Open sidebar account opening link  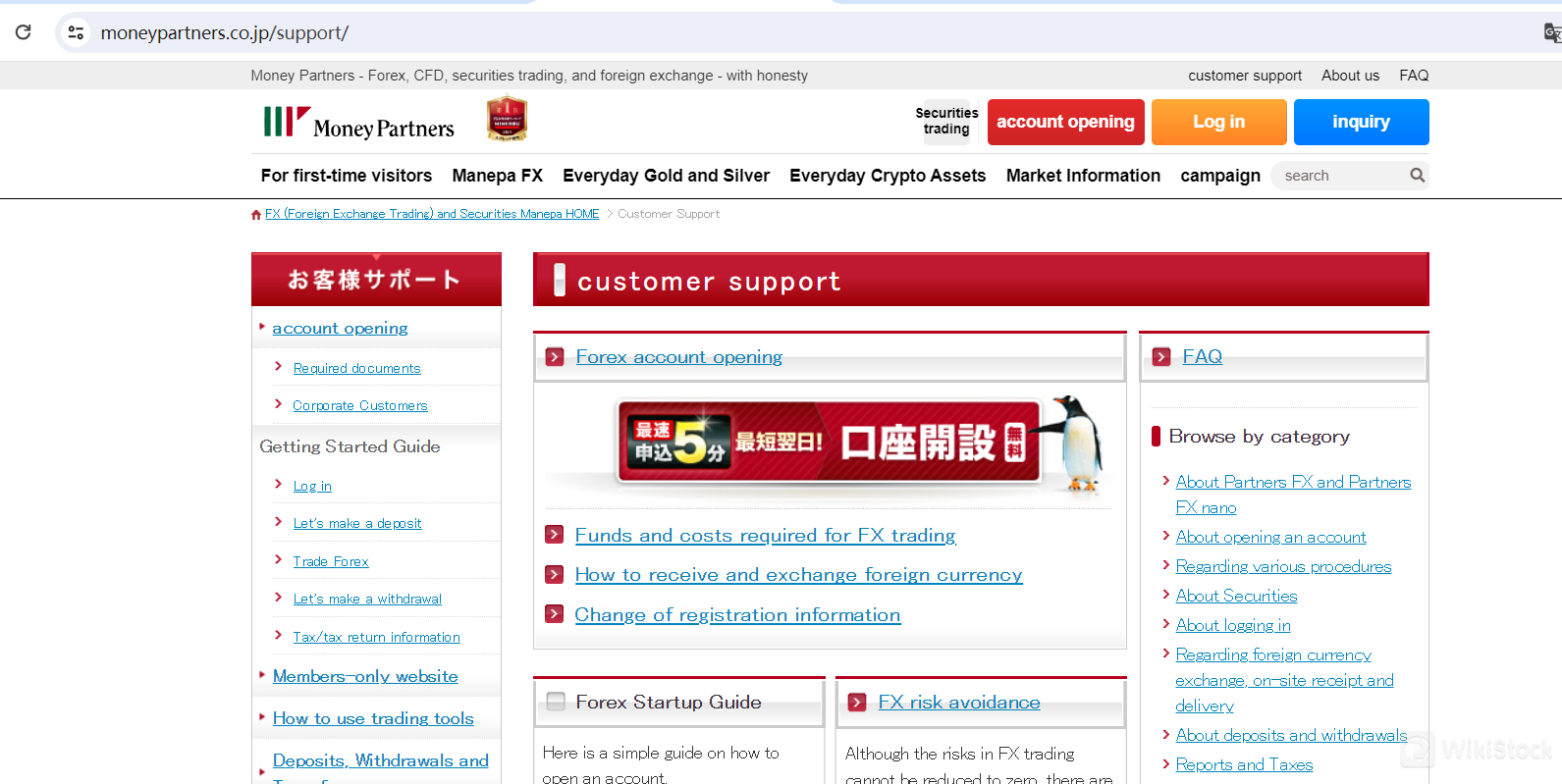point(340,329)
